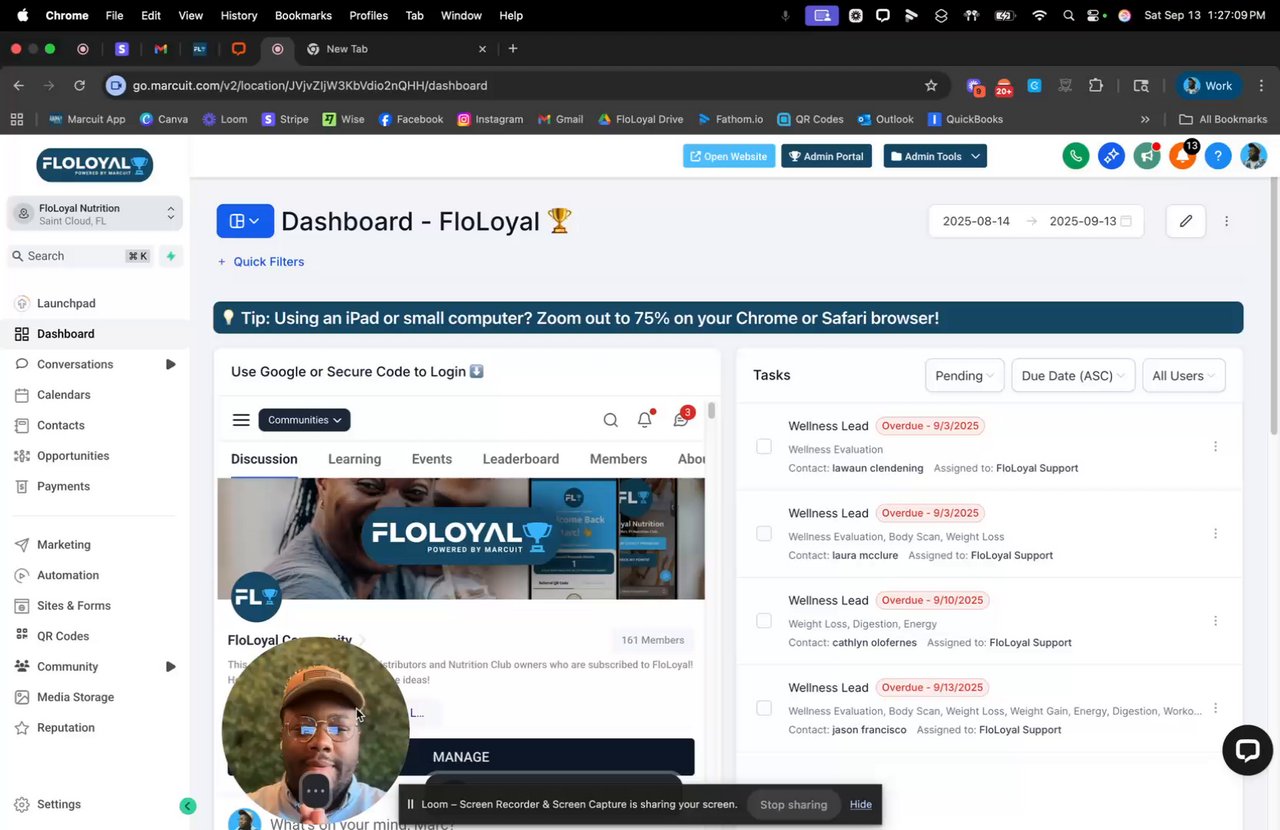The image size is (1280, 830).
Task: Open three-dot menu for laura mcclure task
Action: click(1215, 534)
